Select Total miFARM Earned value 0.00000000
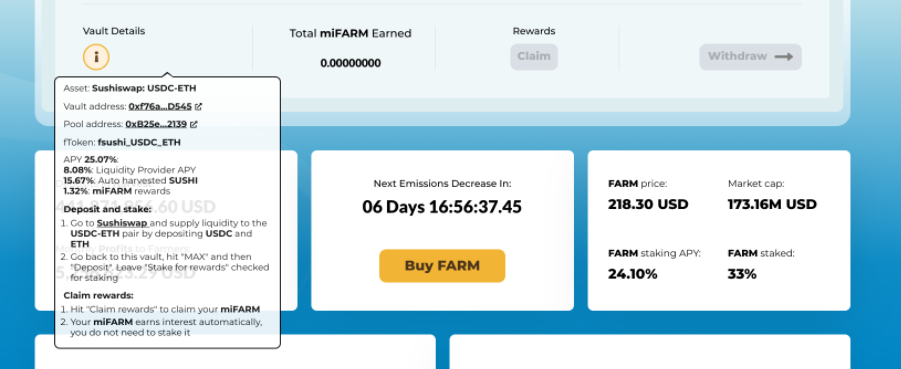901x369 pixels. tap(351, 63)
